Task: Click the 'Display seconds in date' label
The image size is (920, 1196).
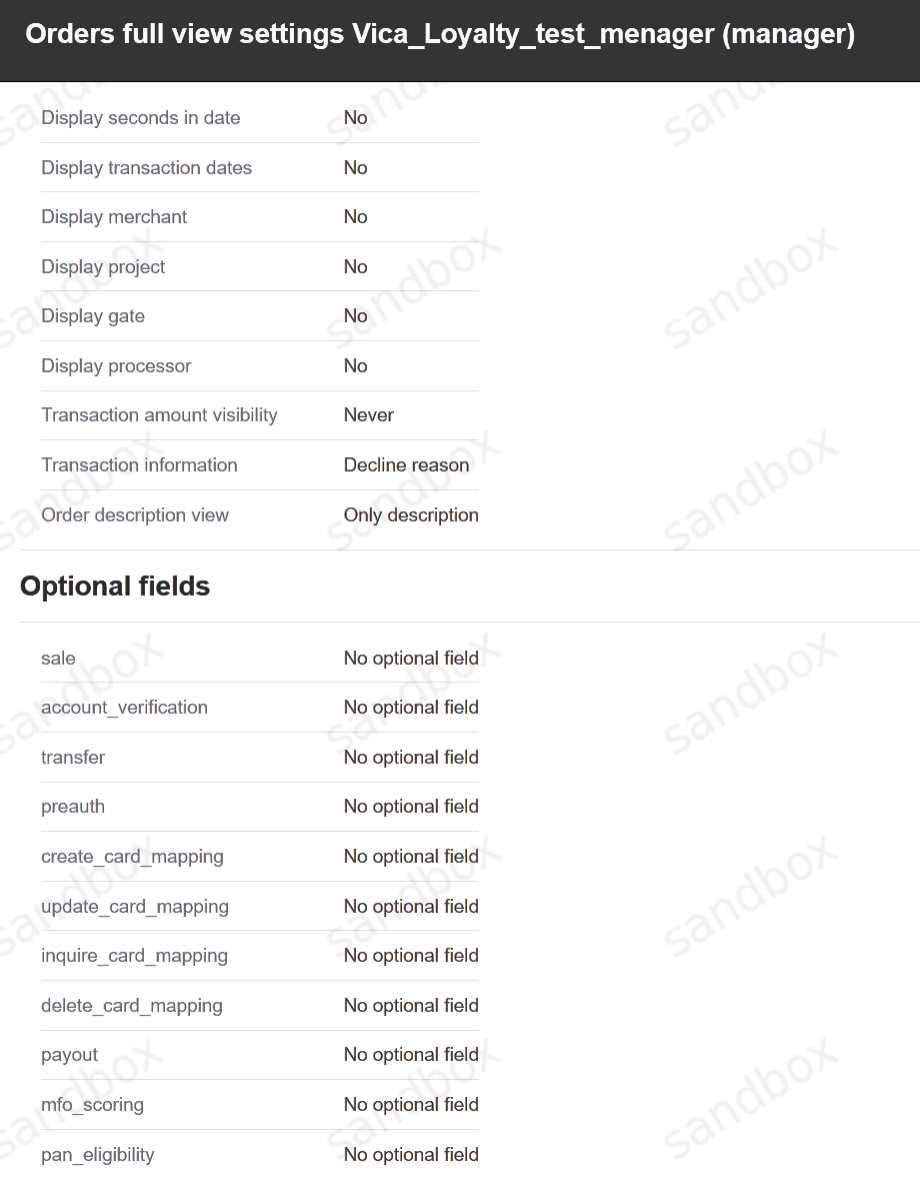Action: coord(140,118)
